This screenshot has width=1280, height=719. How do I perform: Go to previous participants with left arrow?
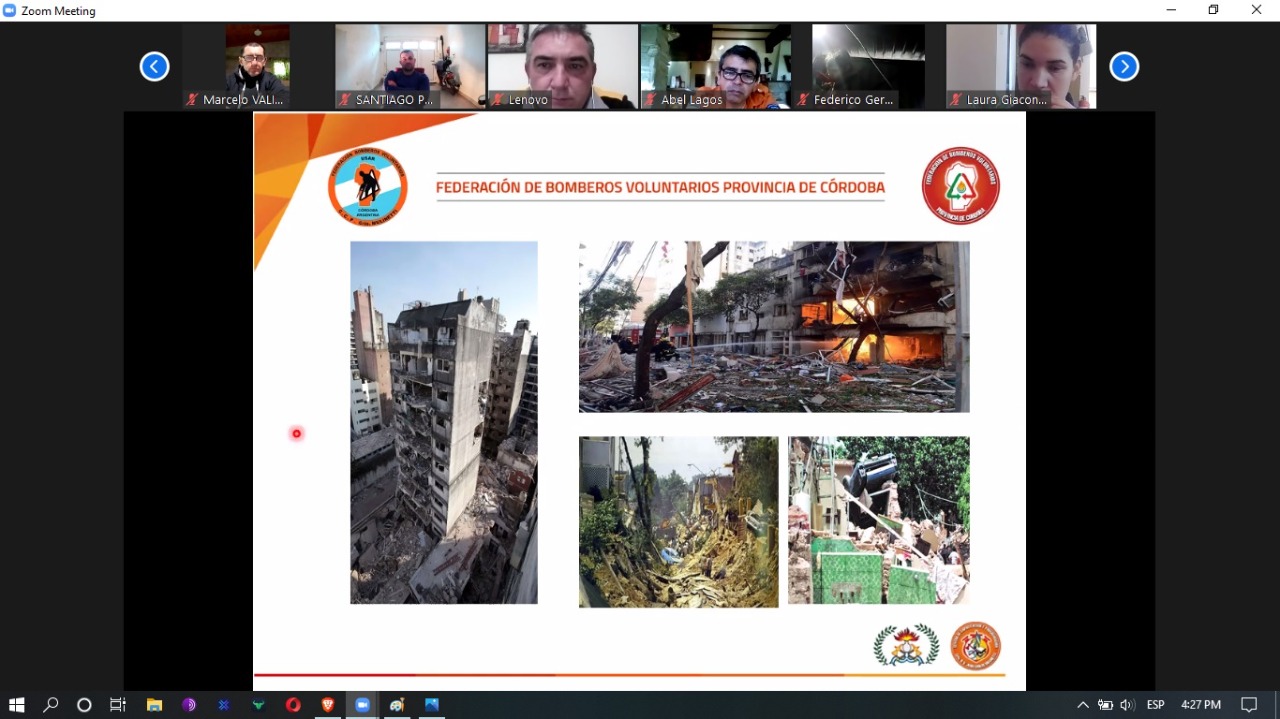[154, 67]
